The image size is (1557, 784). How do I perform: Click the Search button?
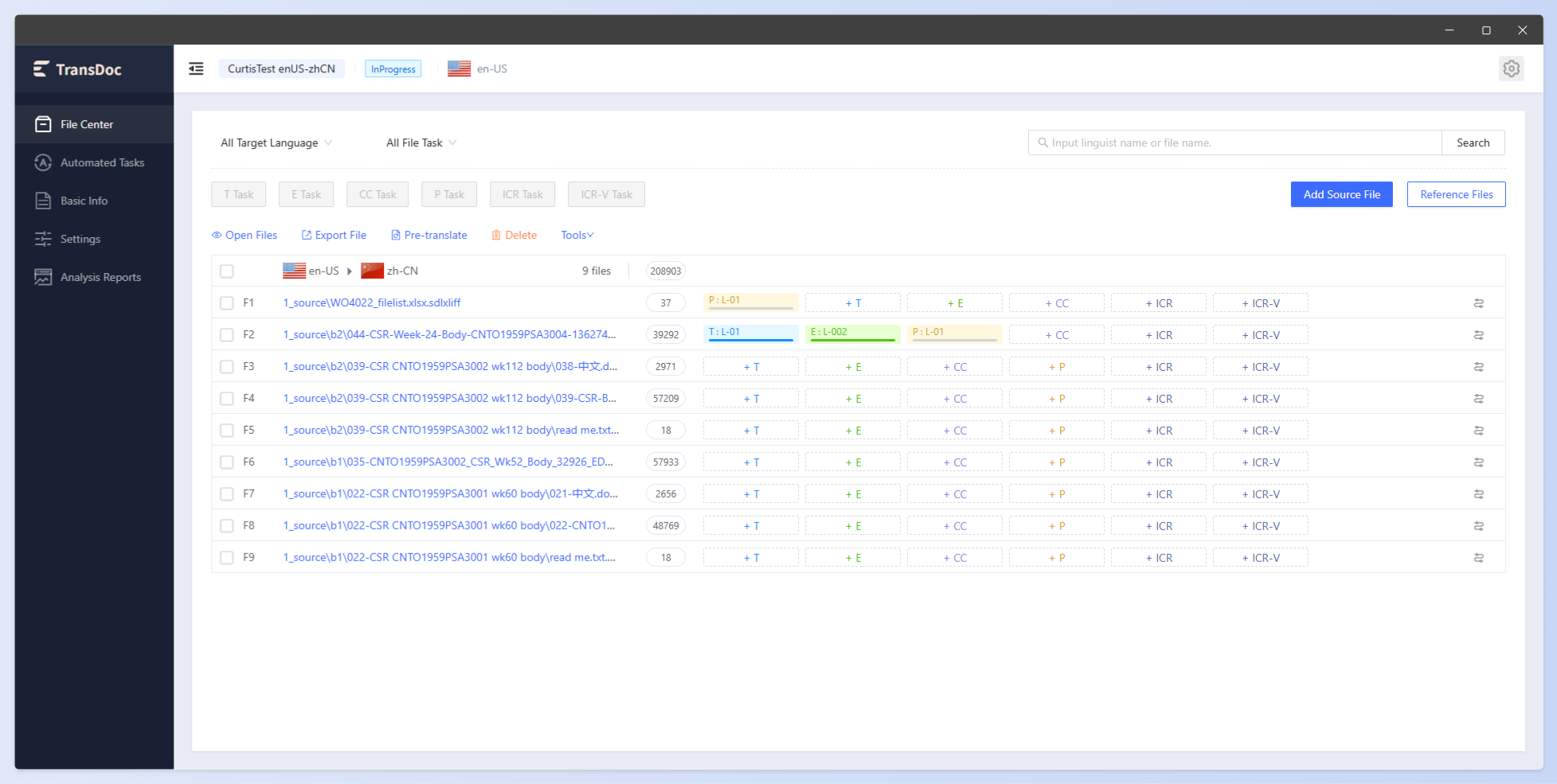click(1473, 142)
